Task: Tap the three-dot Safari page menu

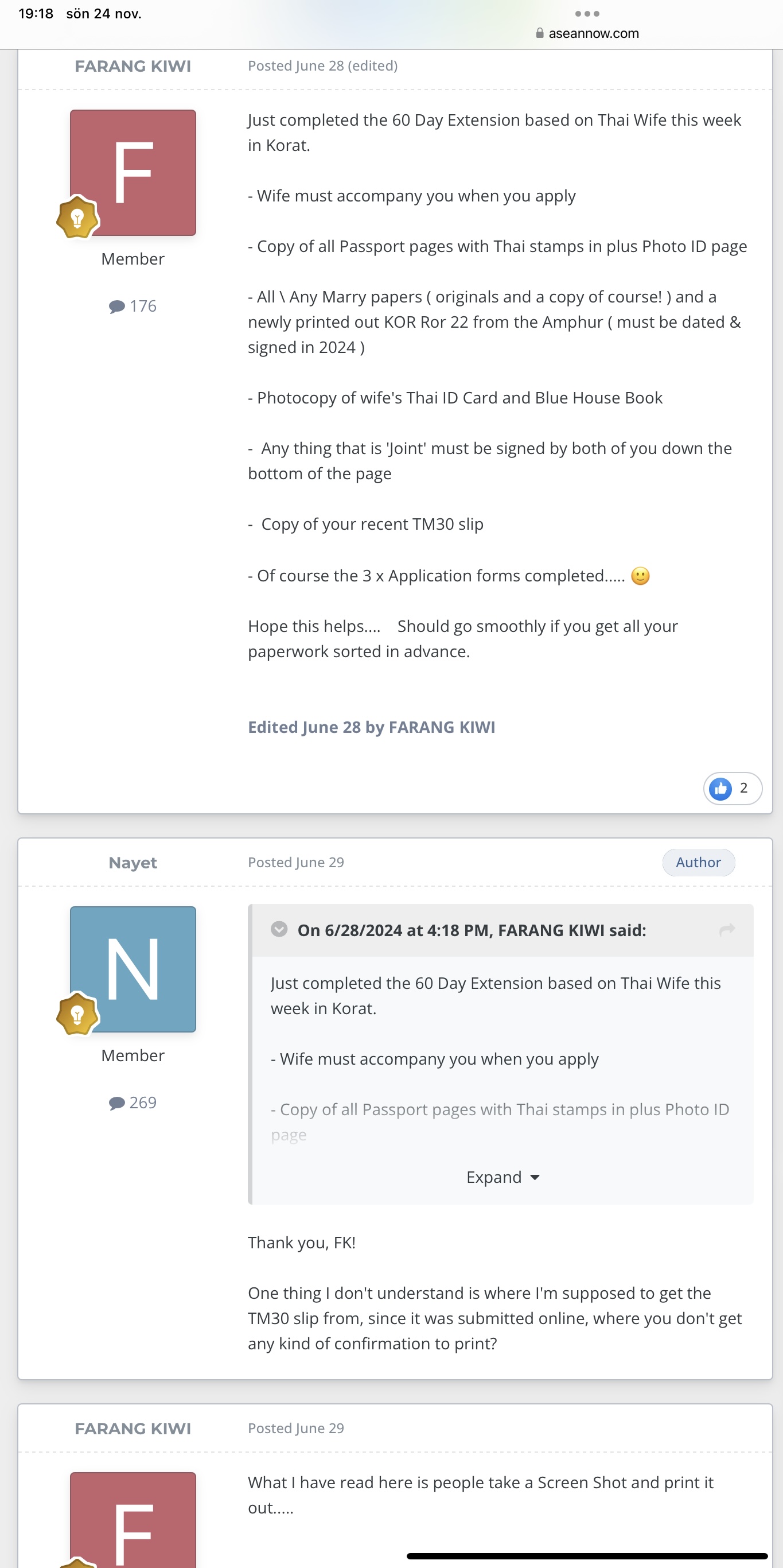Action: [587, 13]
